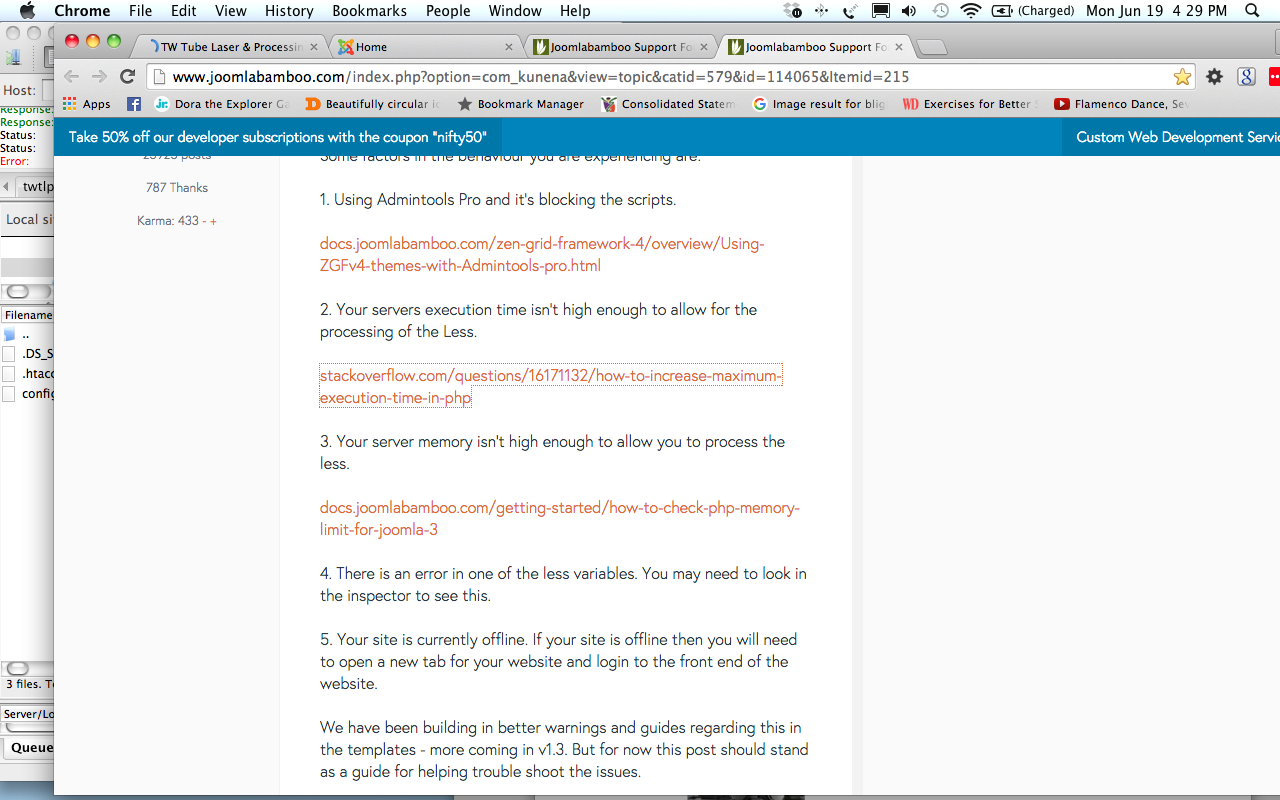Open Dora the Explorer bookmark
The image size is (1280, 800).
tap(221, 104)
